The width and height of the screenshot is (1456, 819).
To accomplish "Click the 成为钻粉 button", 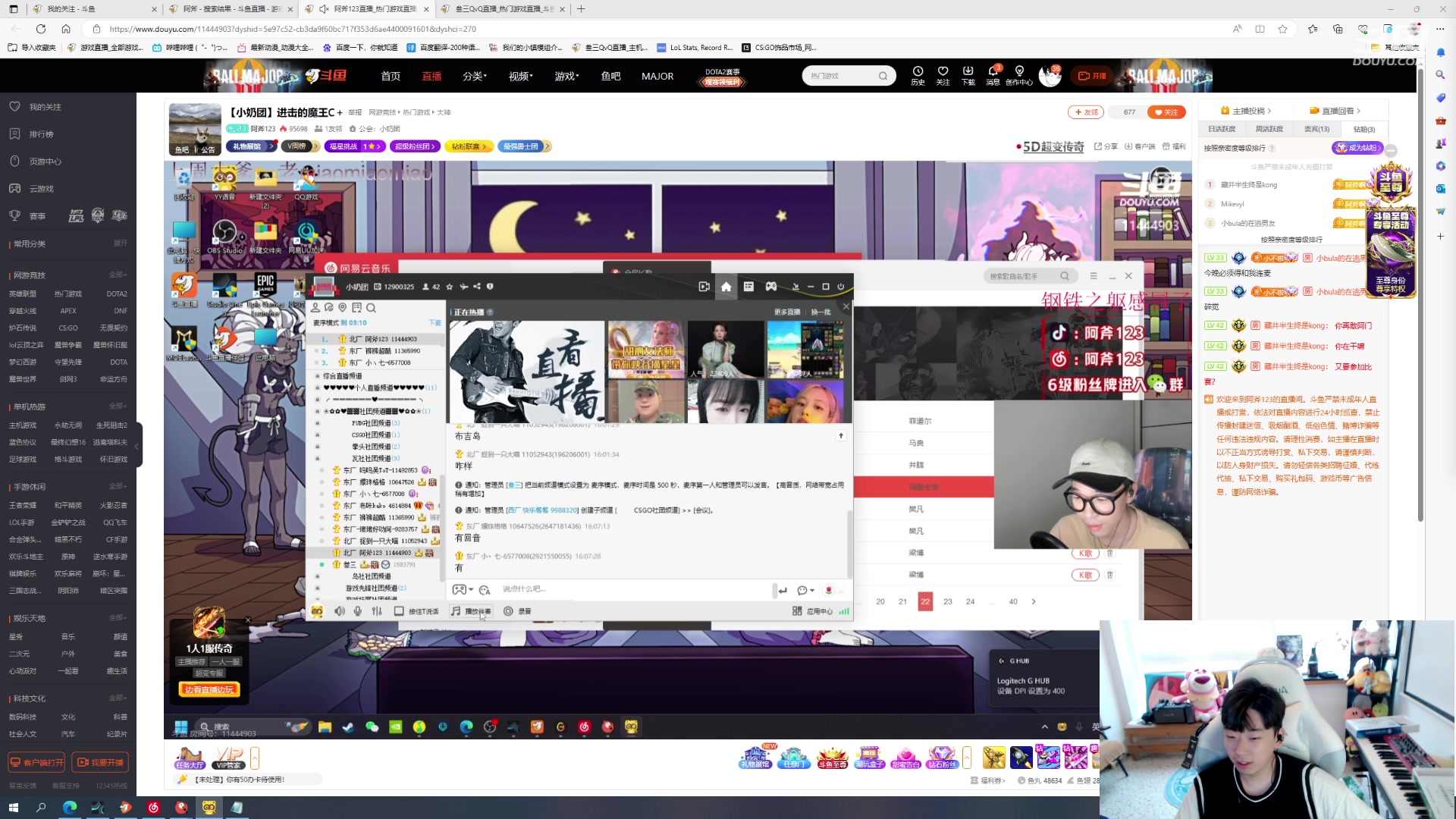I will [x=1357, y=148].
